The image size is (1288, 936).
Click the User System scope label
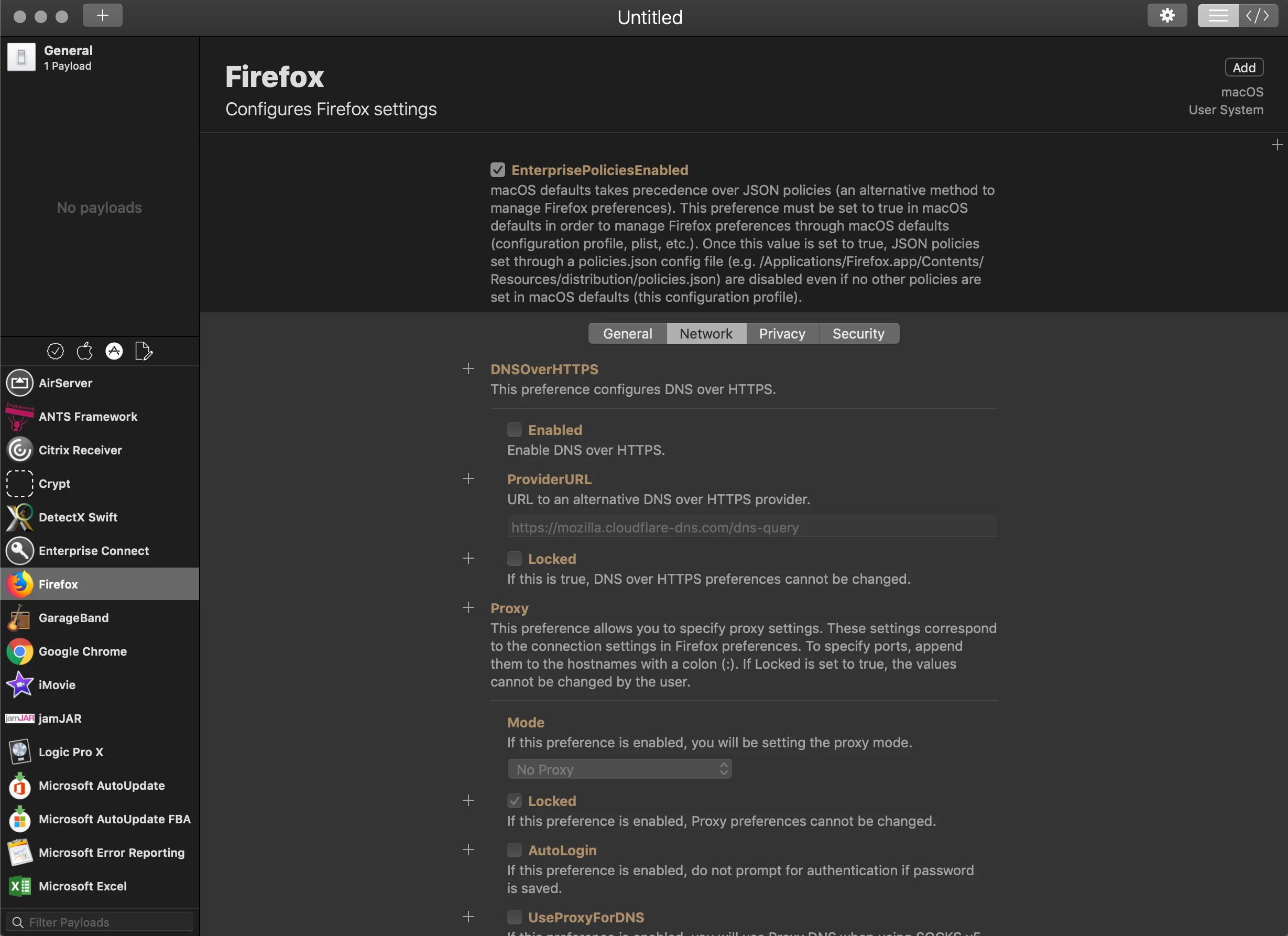point(1226,110)
